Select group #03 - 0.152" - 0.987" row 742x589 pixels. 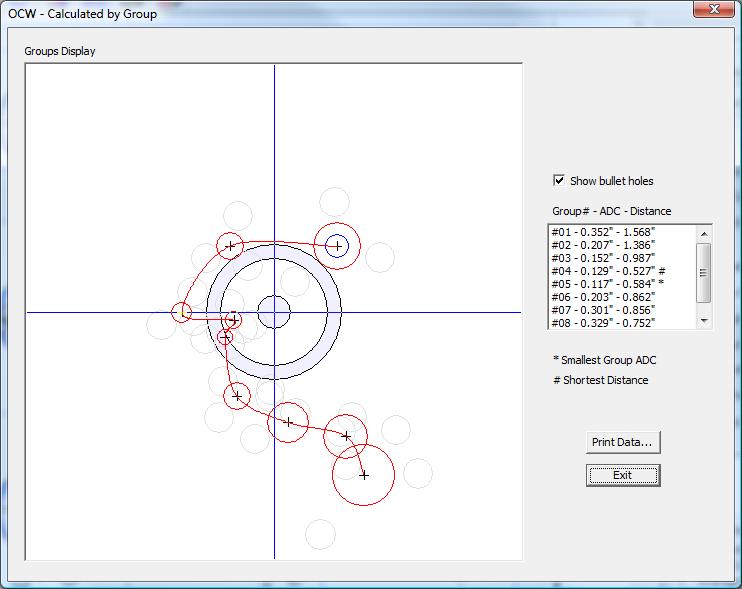[622, 258]
